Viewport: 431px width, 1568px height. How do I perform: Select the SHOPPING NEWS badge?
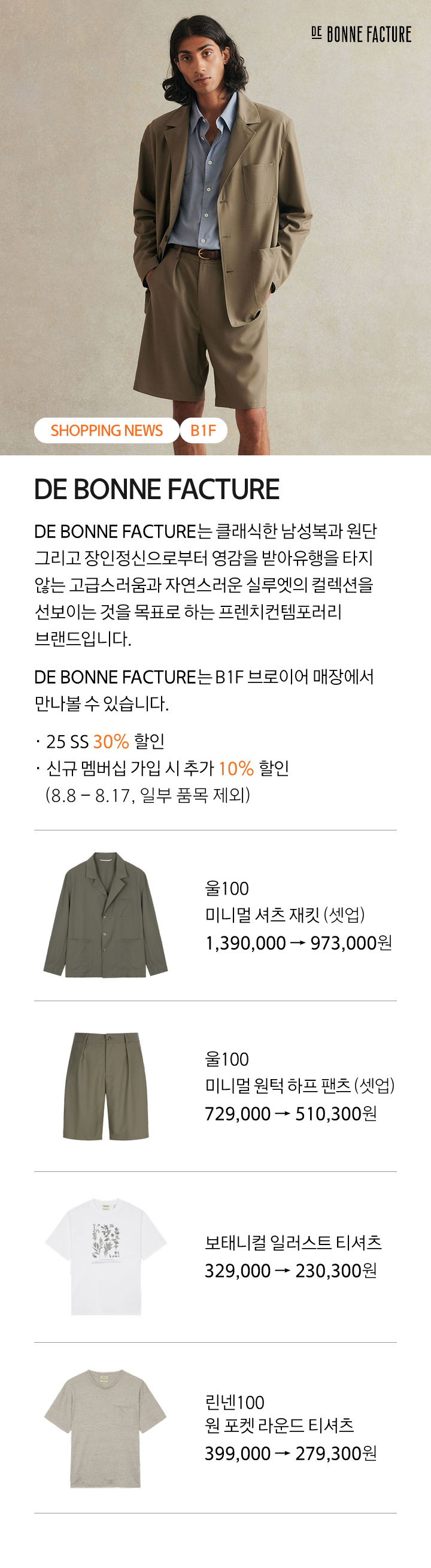[x=107, y=430]
